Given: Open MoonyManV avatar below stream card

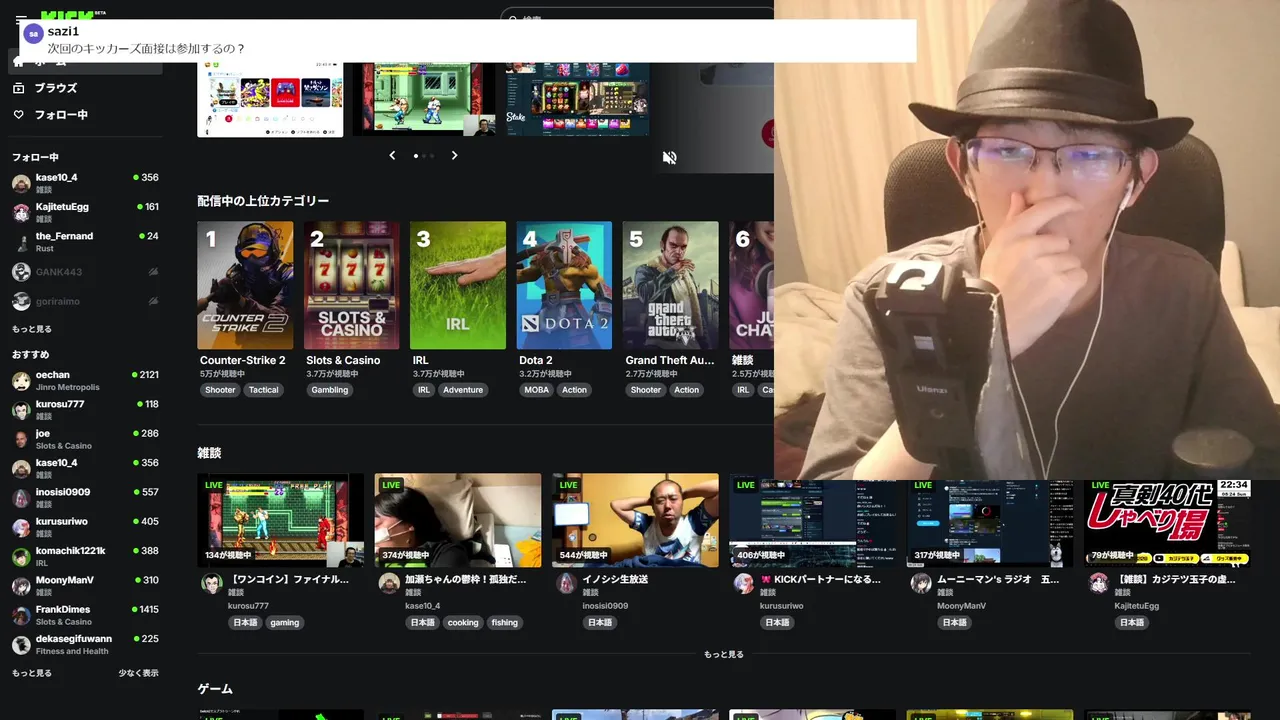Looking at the screenshot, I should point(921,584).
